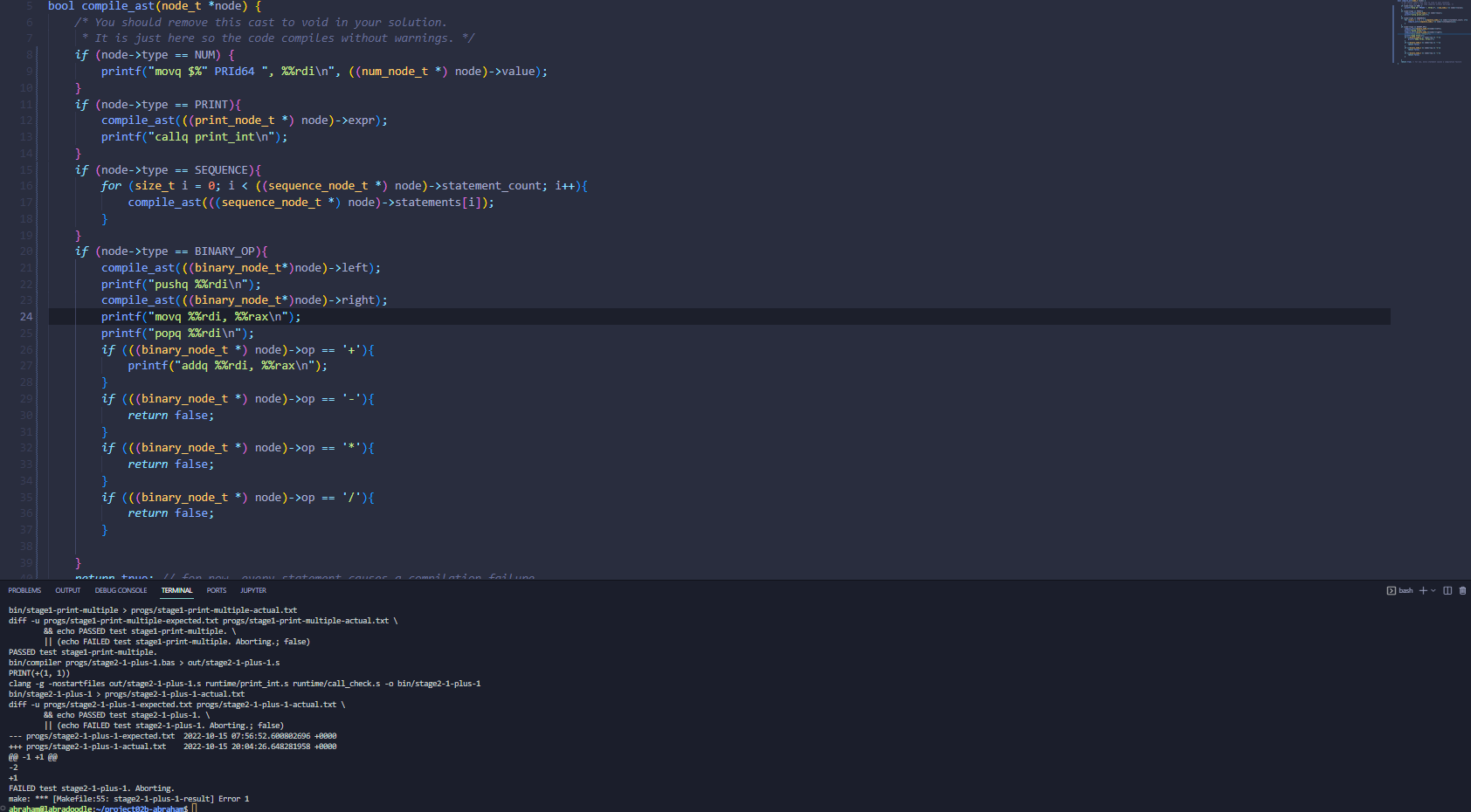This screenshot has height=812, width=1471.
Task: Open the Output tab
Action: pyautogui.click(x=67, y=591)
